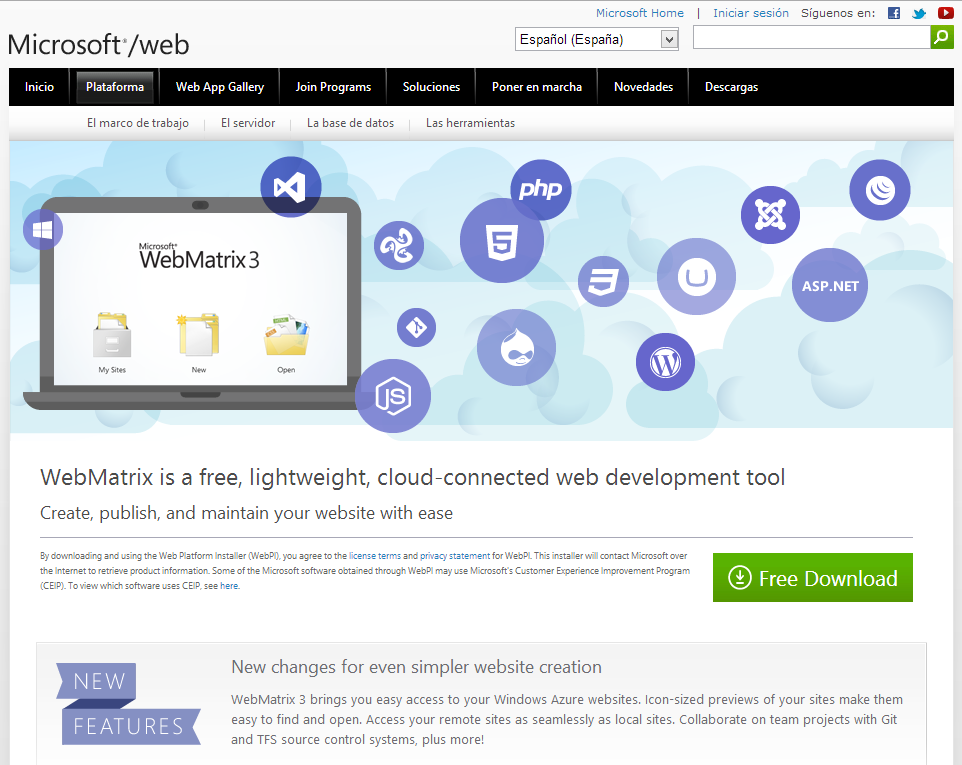The height and width of the screenshot is (765, 962).
Task: Click the Node.js logo bubble
Action: (x=392, y=396)
